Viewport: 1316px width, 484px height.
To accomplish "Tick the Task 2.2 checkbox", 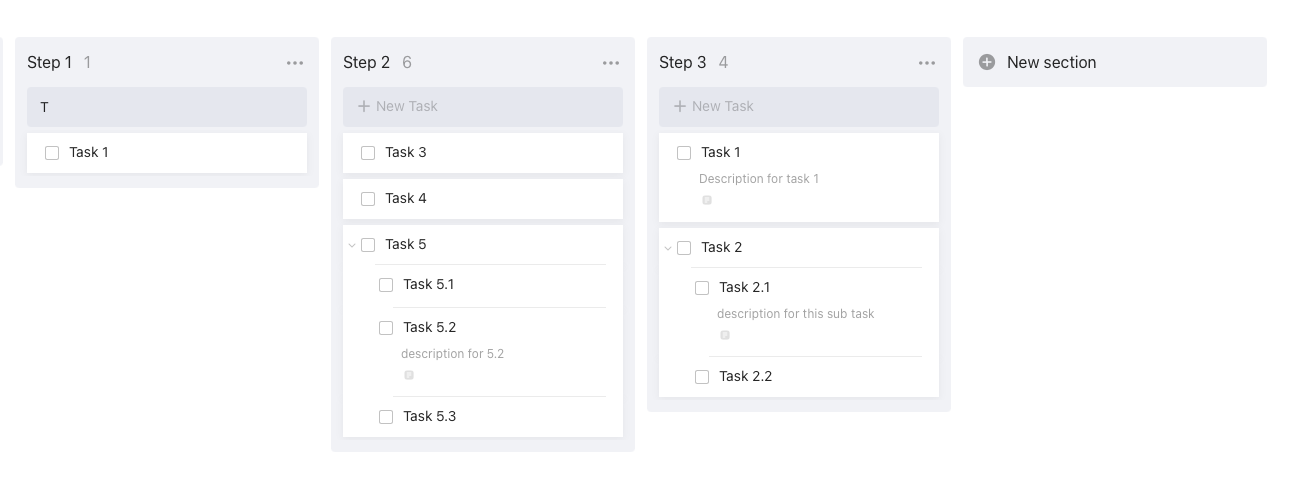I will 702,377.
